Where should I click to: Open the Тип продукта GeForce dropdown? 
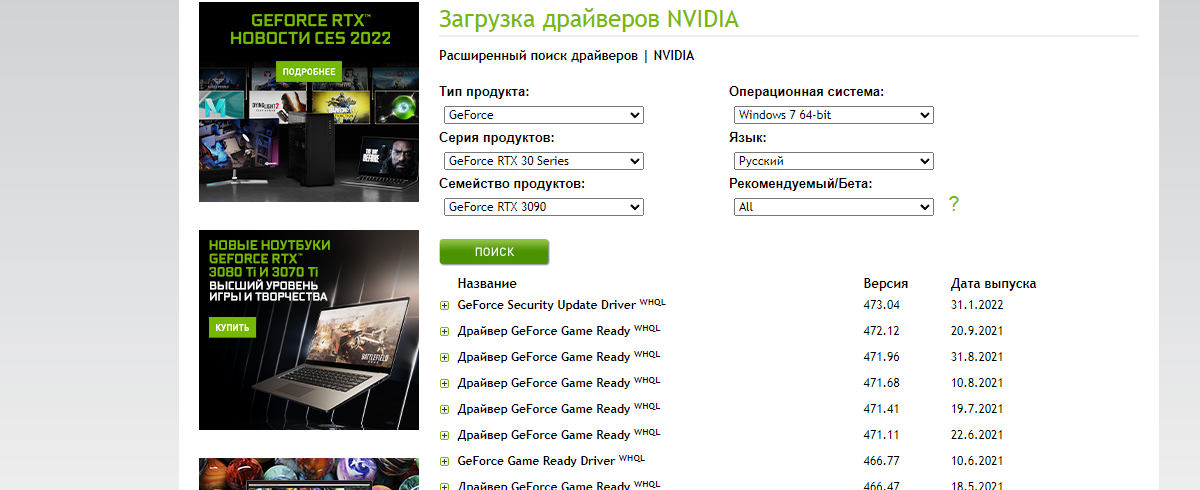(543, 115)
